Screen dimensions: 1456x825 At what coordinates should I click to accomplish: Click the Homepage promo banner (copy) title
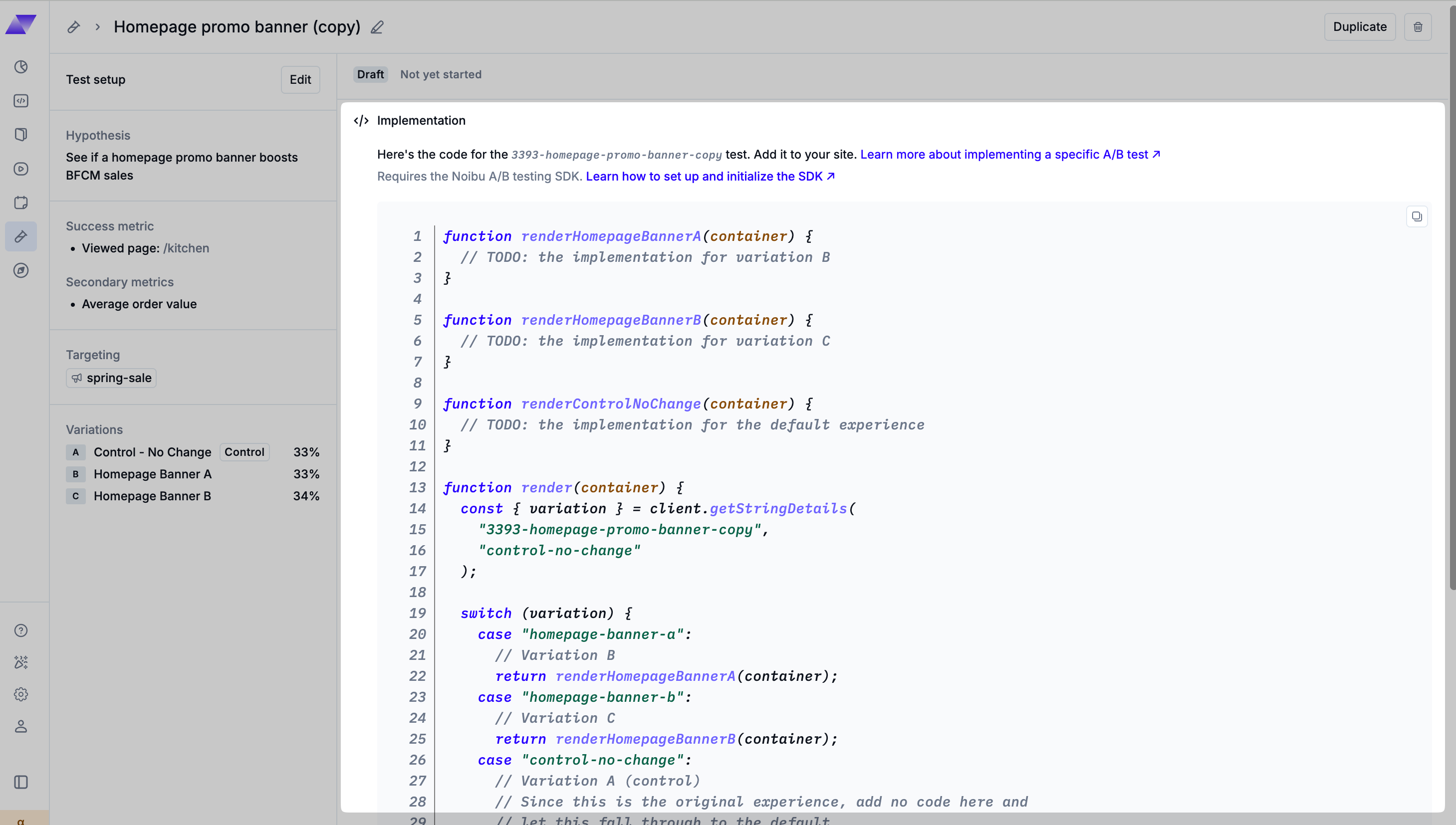click(x=237, y=27)
